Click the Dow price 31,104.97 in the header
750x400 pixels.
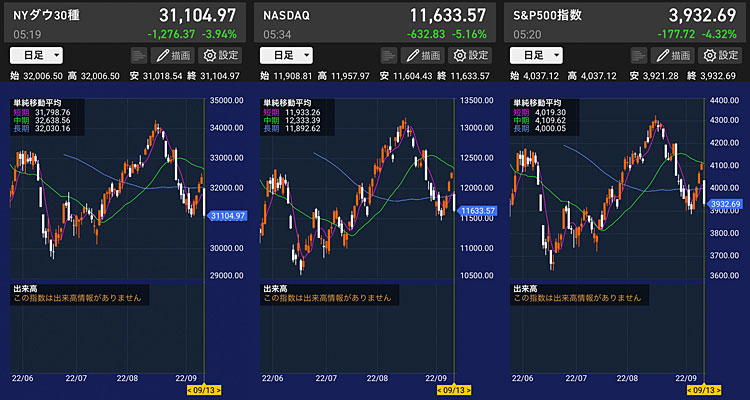(198, 15)
